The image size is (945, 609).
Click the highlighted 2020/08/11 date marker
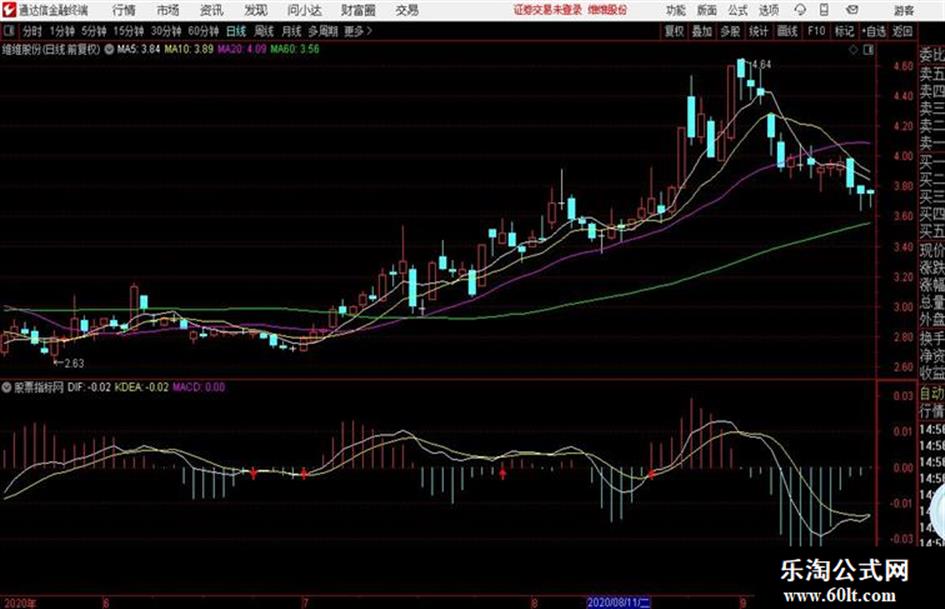(x=618, y=602)
